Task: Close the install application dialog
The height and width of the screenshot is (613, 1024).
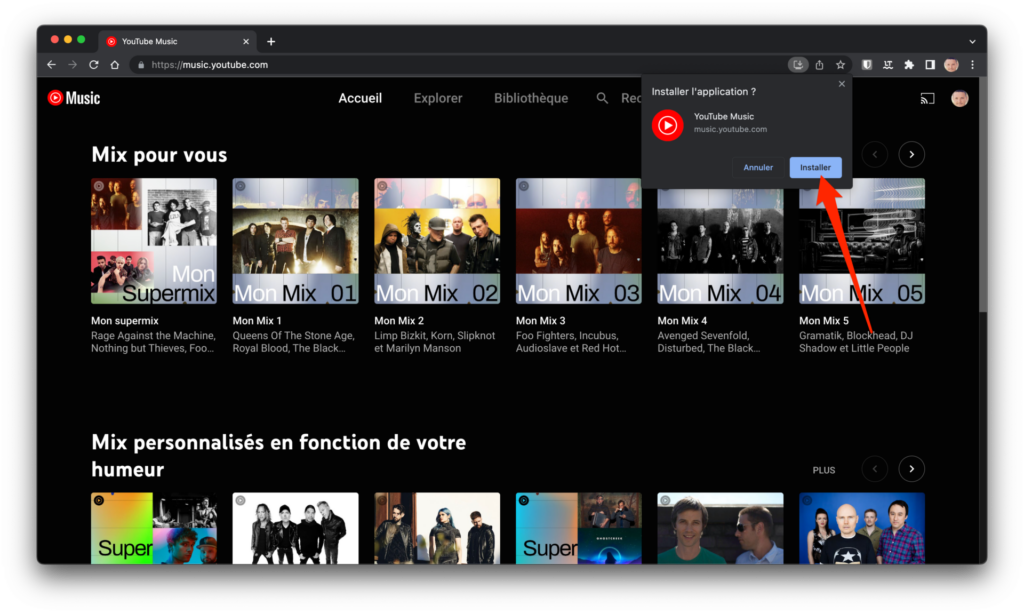Action: click(x=842, y=84)
